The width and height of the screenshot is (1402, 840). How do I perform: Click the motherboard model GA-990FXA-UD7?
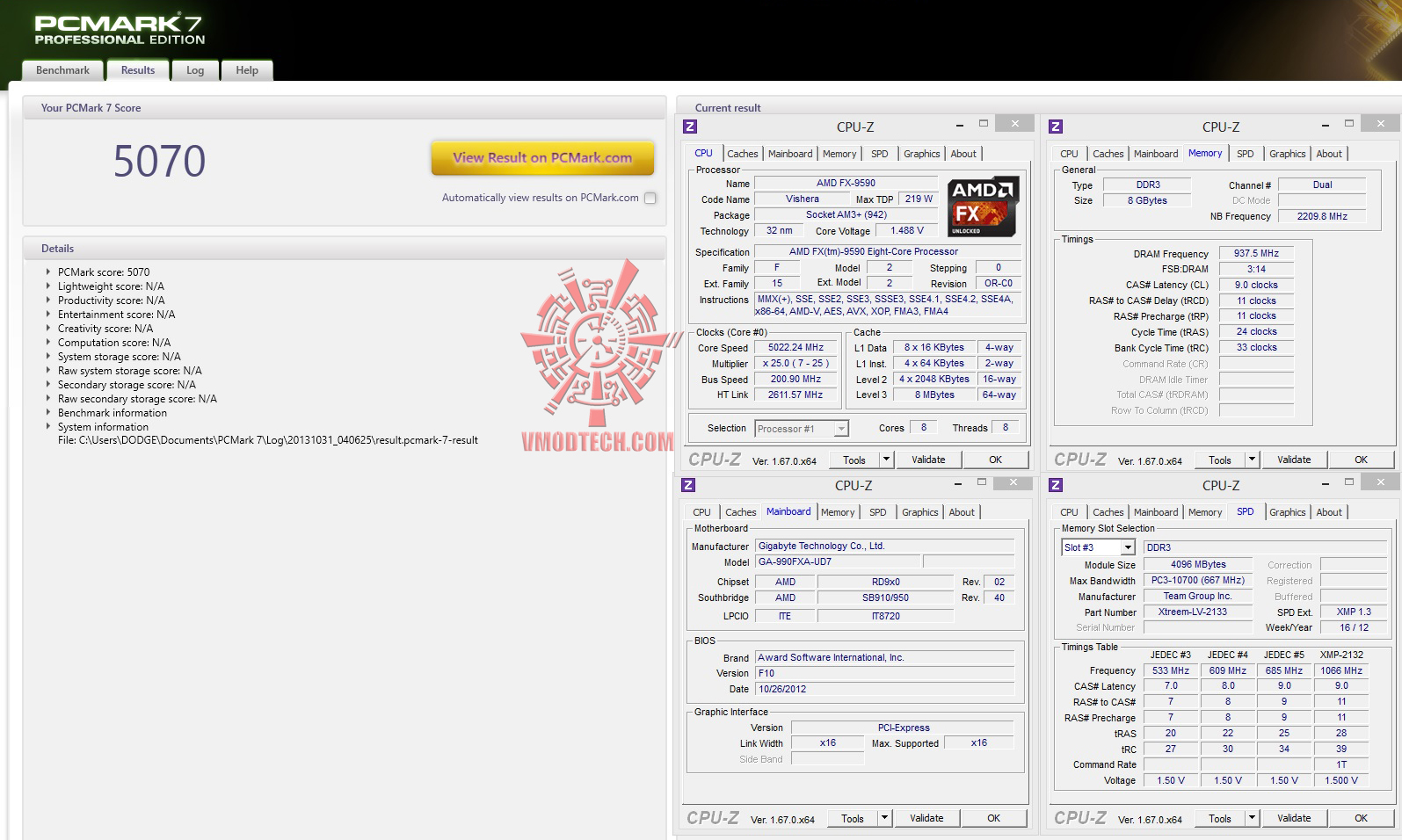[x=838, y=562]
